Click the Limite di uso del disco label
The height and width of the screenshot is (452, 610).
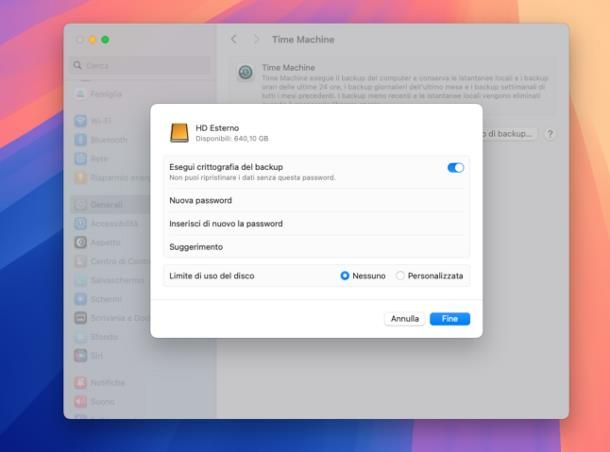(212, 276)
